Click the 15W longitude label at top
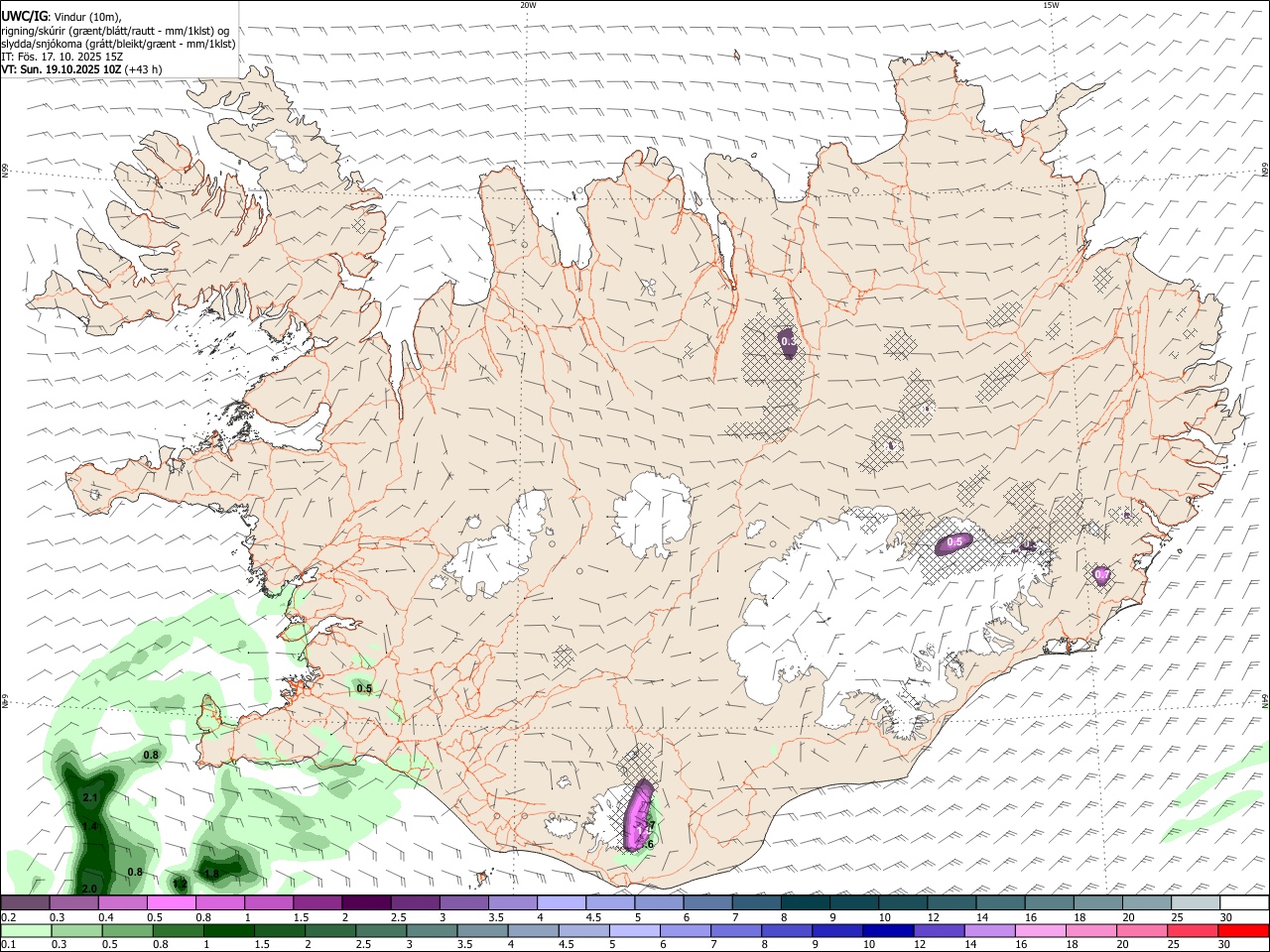The image size is (1270, 952). point(1051,5)
